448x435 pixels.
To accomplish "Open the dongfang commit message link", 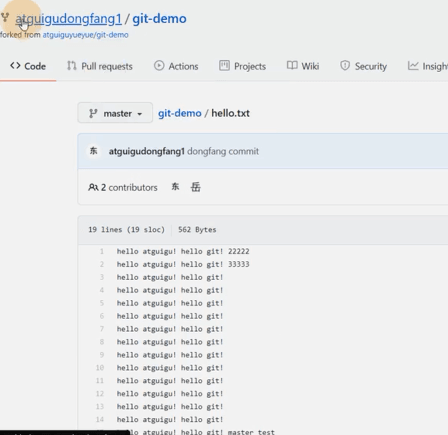I will click(x=223, y=151).
